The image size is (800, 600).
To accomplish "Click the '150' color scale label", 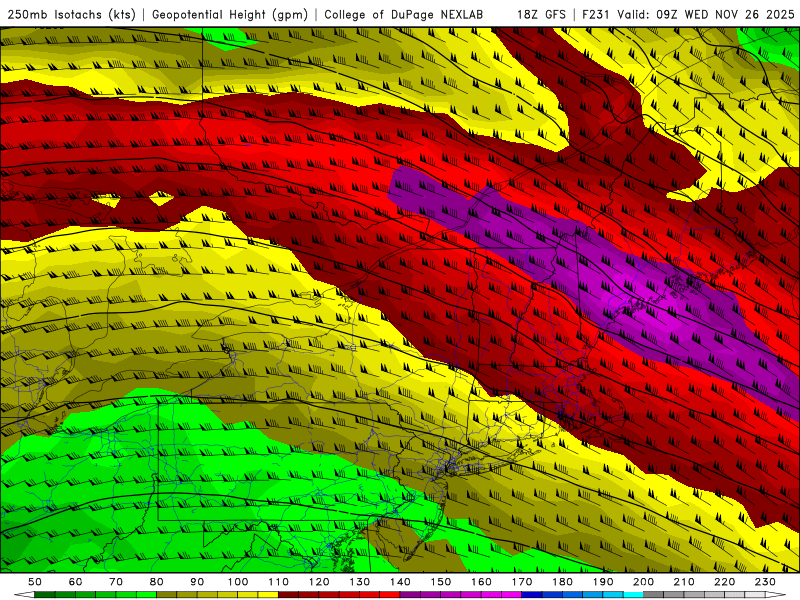I will pyautogui.click(x=441, y=582).
